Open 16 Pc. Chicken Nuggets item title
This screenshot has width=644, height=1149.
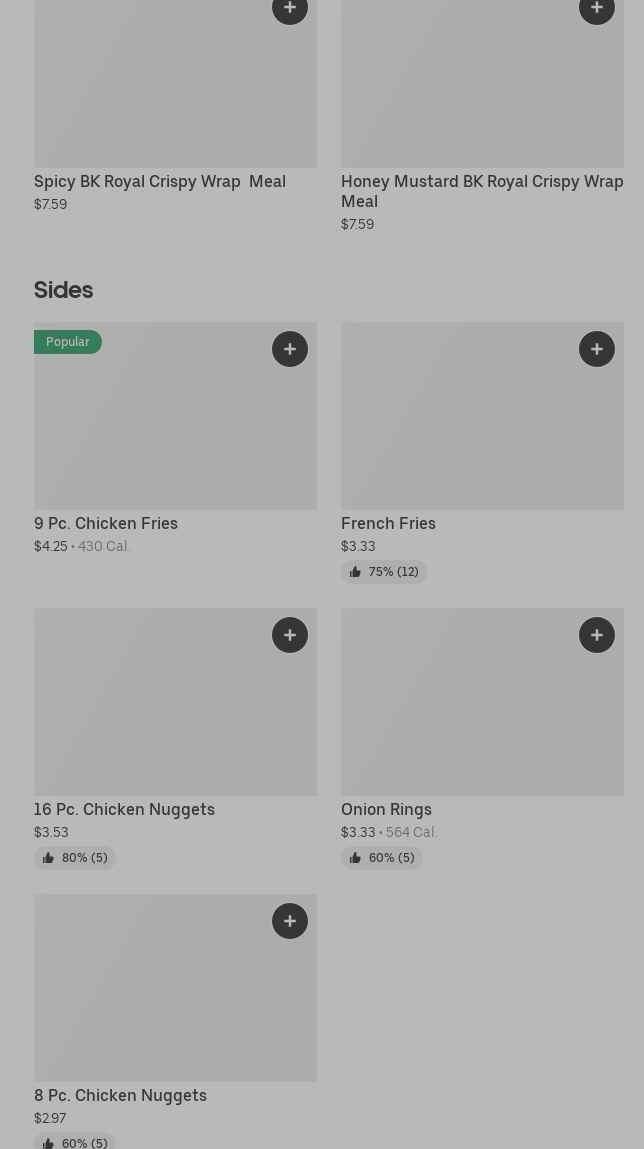coord(124,809)
